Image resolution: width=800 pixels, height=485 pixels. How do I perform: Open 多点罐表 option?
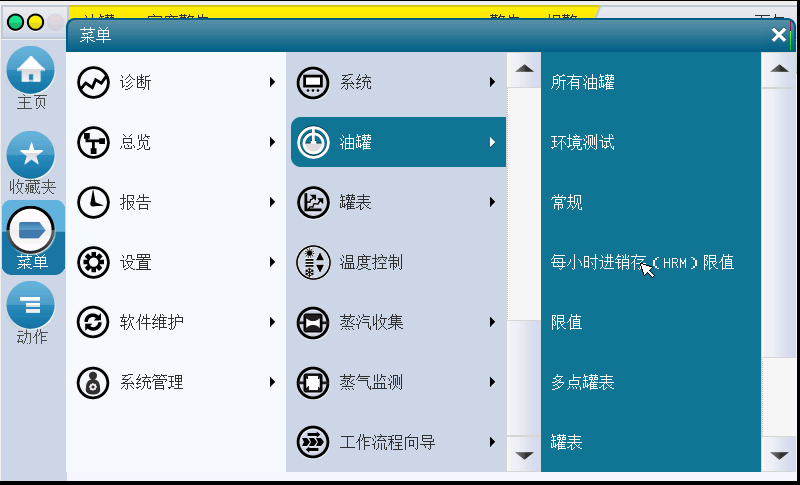coord(583,383)
